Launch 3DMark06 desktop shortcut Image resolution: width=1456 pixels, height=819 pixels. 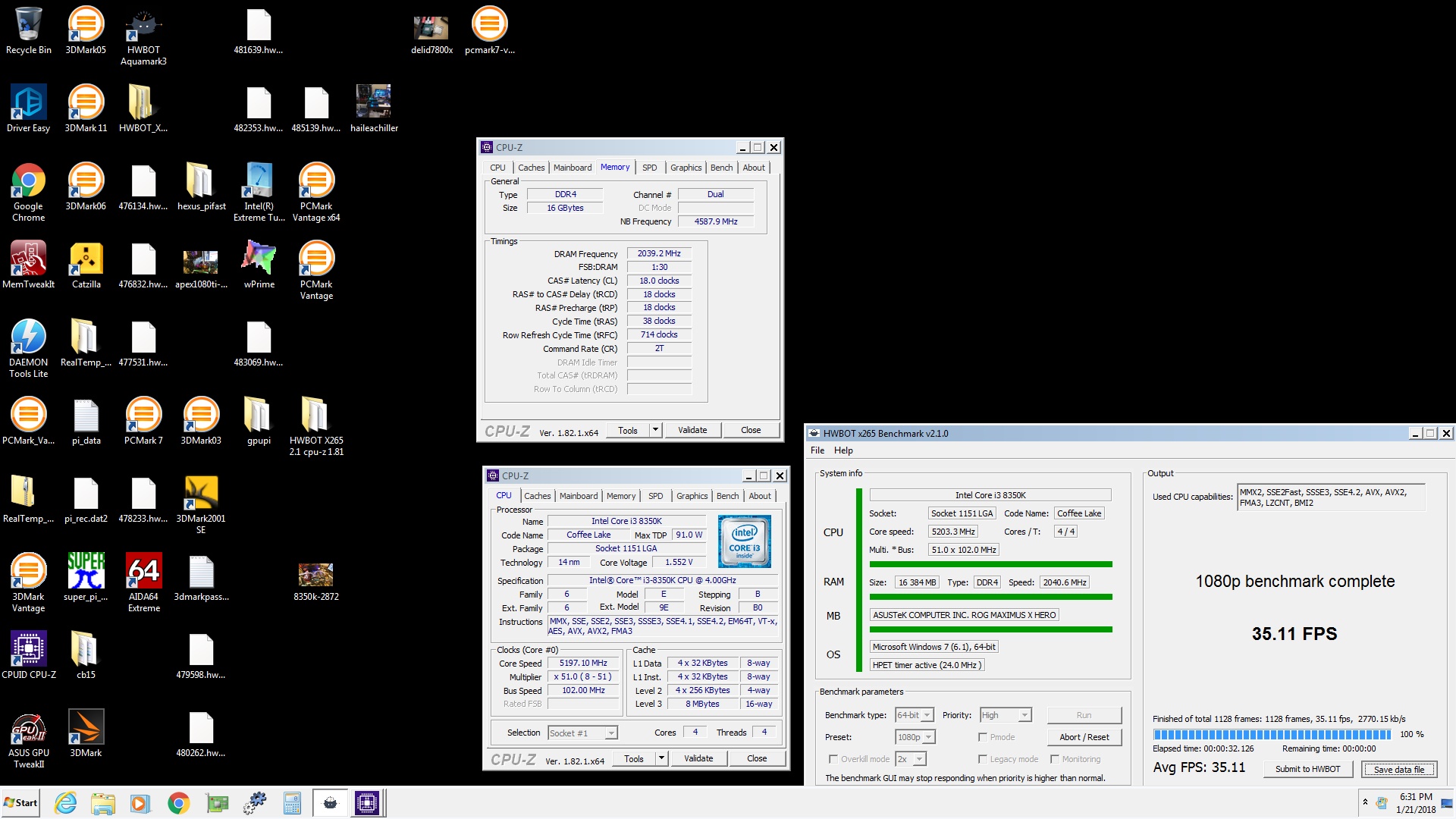coord(86,187)
